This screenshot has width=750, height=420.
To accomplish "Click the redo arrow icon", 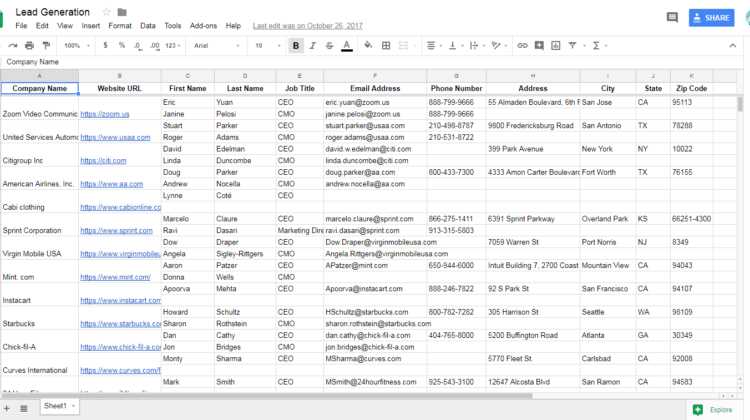I will (x=13, y=45).
